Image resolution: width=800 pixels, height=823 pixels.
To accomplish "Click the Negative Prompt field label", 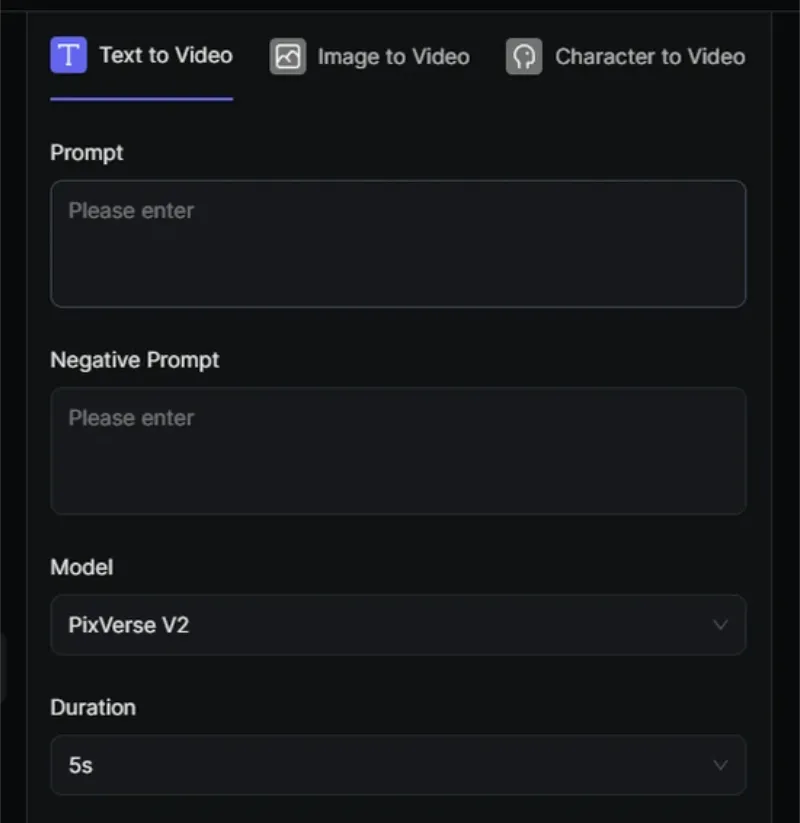I will pos(134,360).
